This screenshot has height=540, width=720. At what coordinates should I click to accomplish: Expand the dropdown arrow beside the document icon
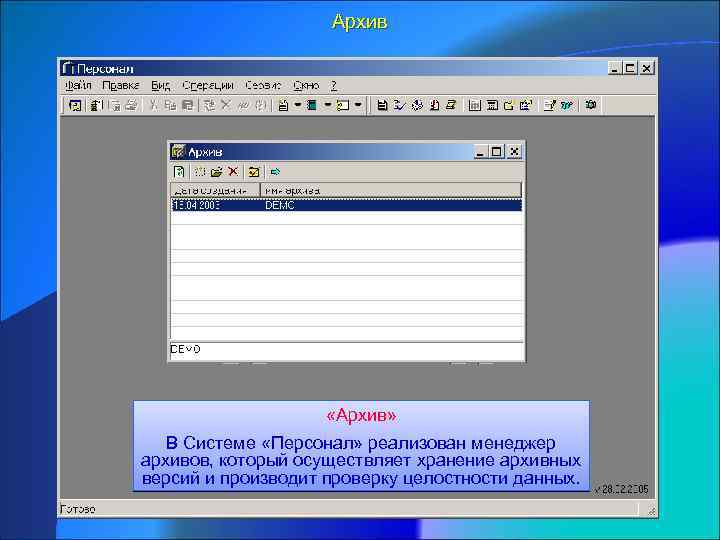coord(298,105)
